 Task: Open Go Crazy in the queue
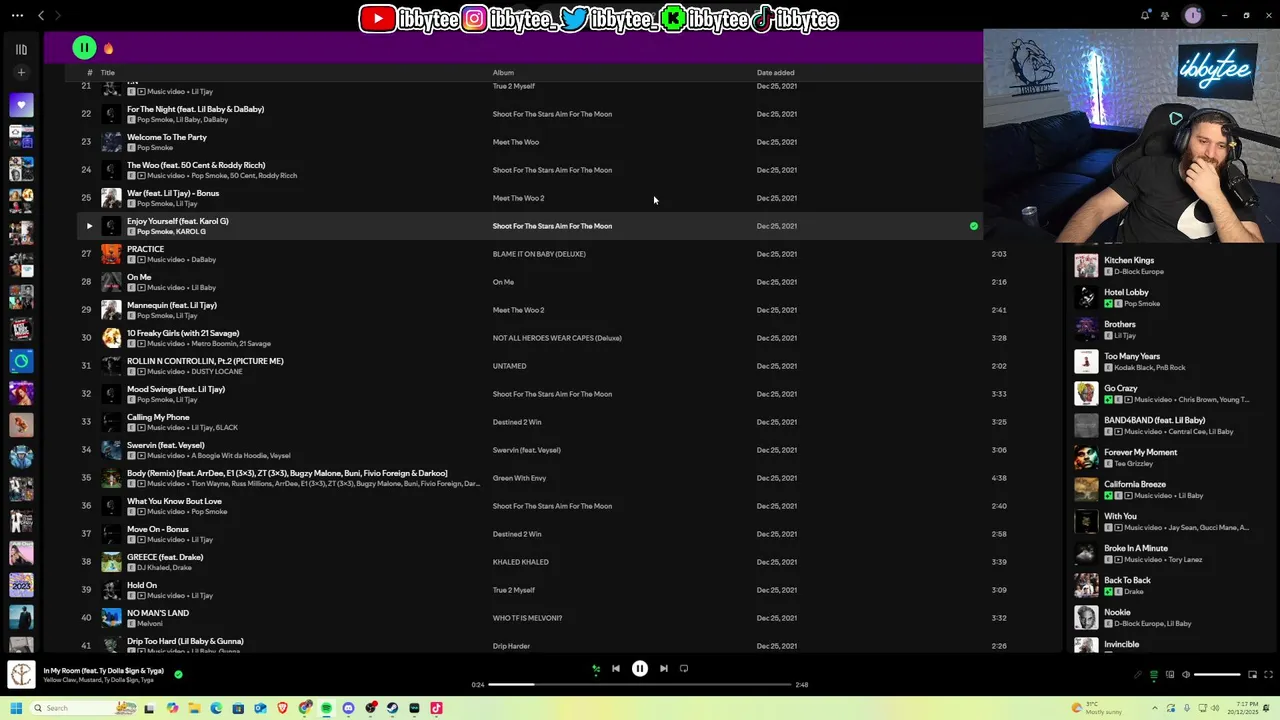point(1121,388)
